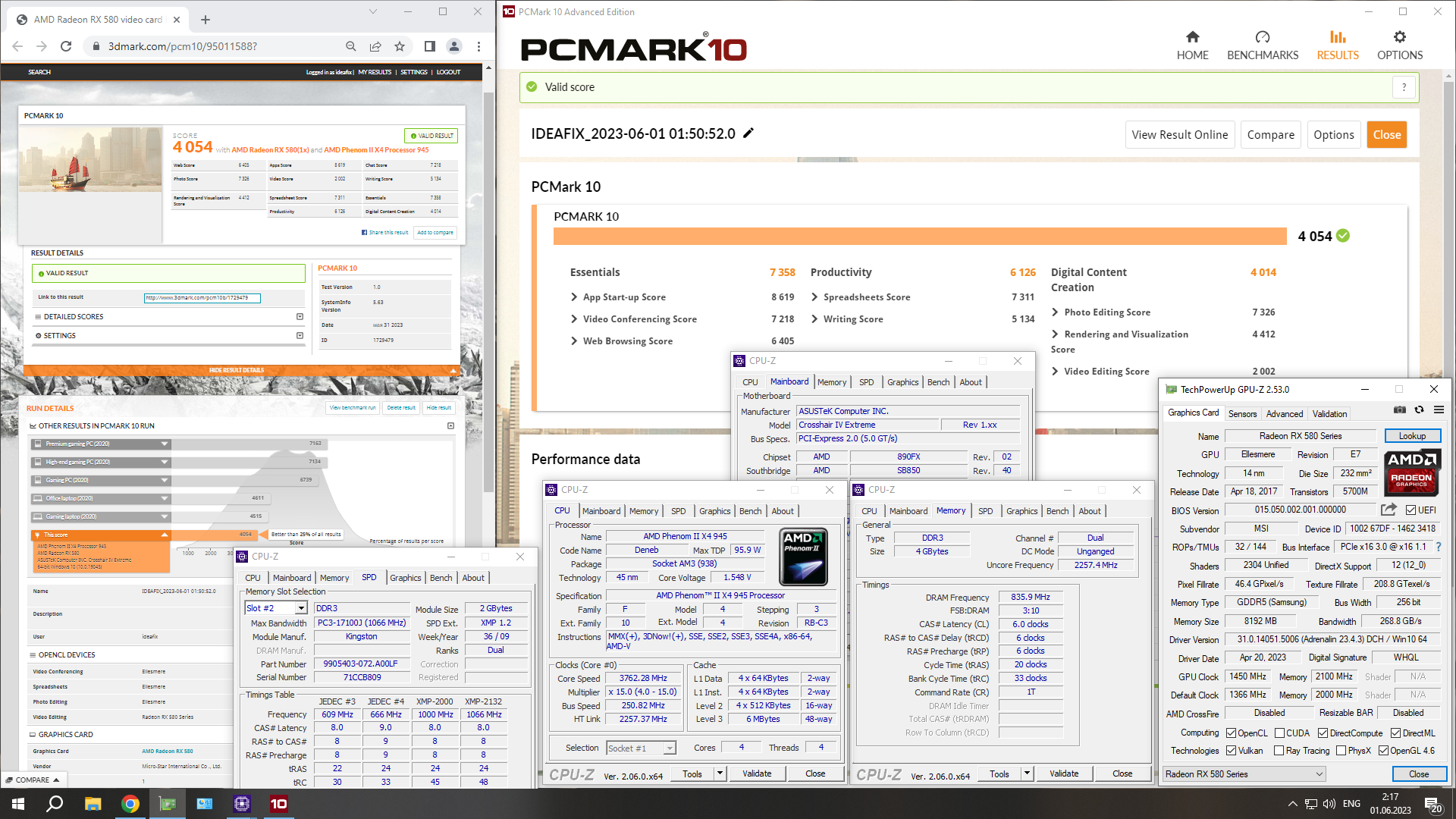
Task: Click the Bus Interface question mark in GPU-Z
Action: pos(1439,547)
